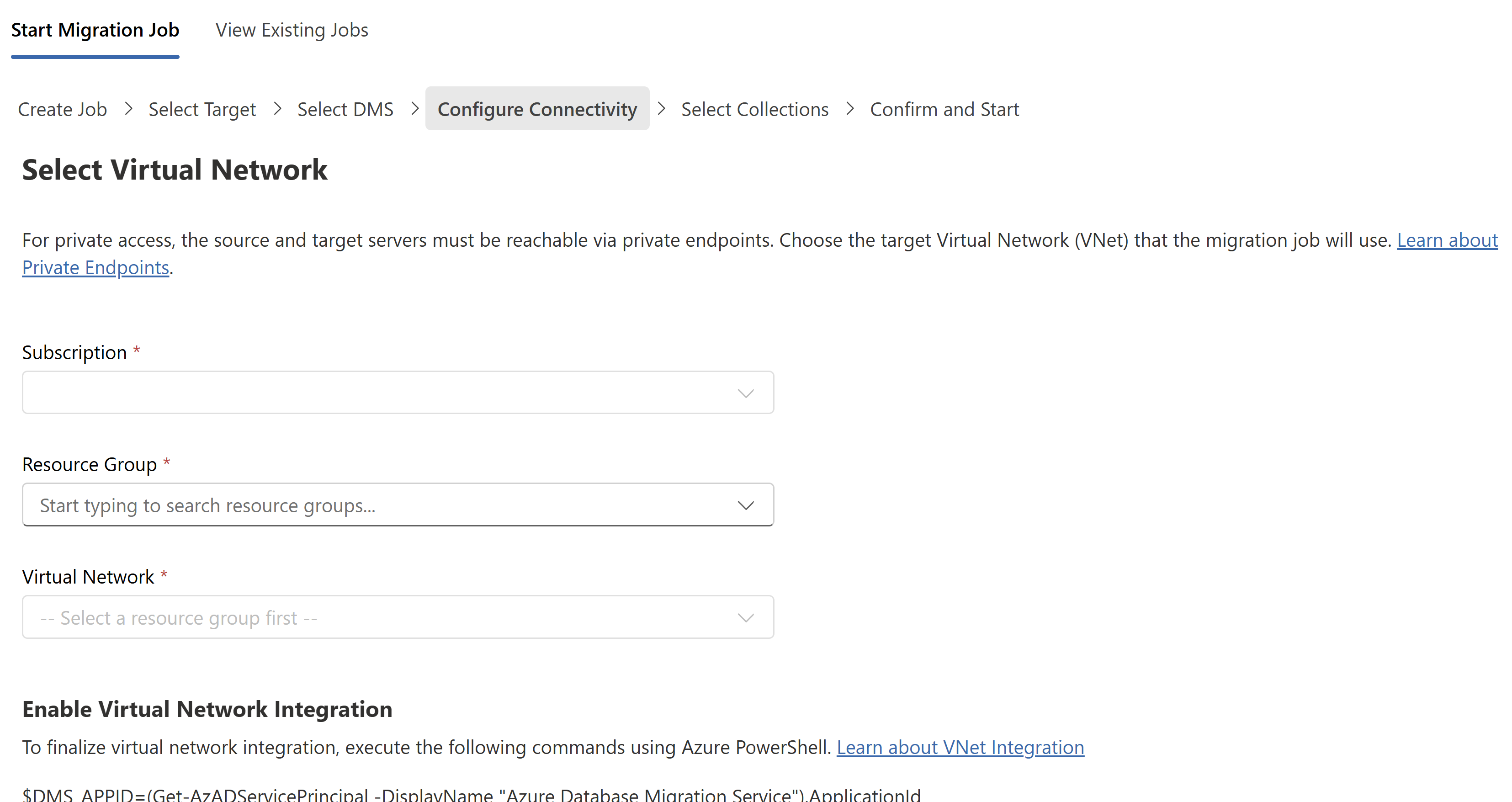This screenshot has width=1512, height=802.
Task: Go to Select Target step
Action: (202, 109)
